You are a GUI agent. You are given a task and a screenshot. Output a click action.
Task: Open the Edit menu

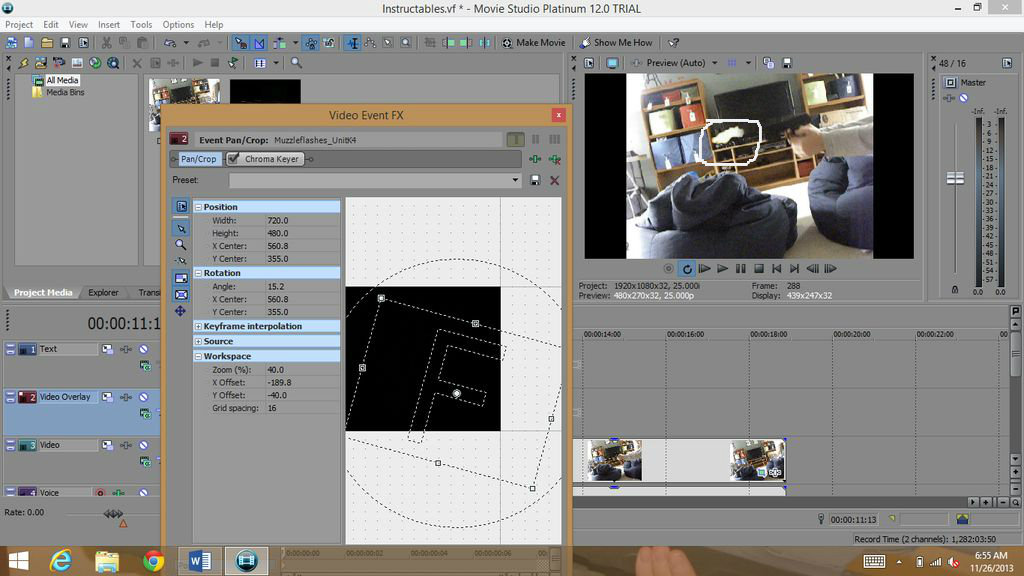(51, 24)
